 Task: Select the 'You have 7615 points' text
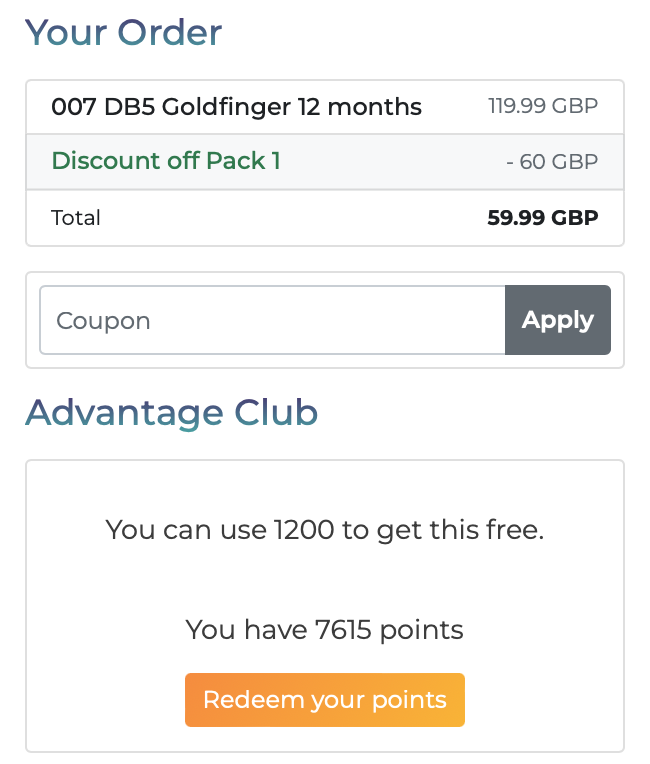click(x=325, y=630)
